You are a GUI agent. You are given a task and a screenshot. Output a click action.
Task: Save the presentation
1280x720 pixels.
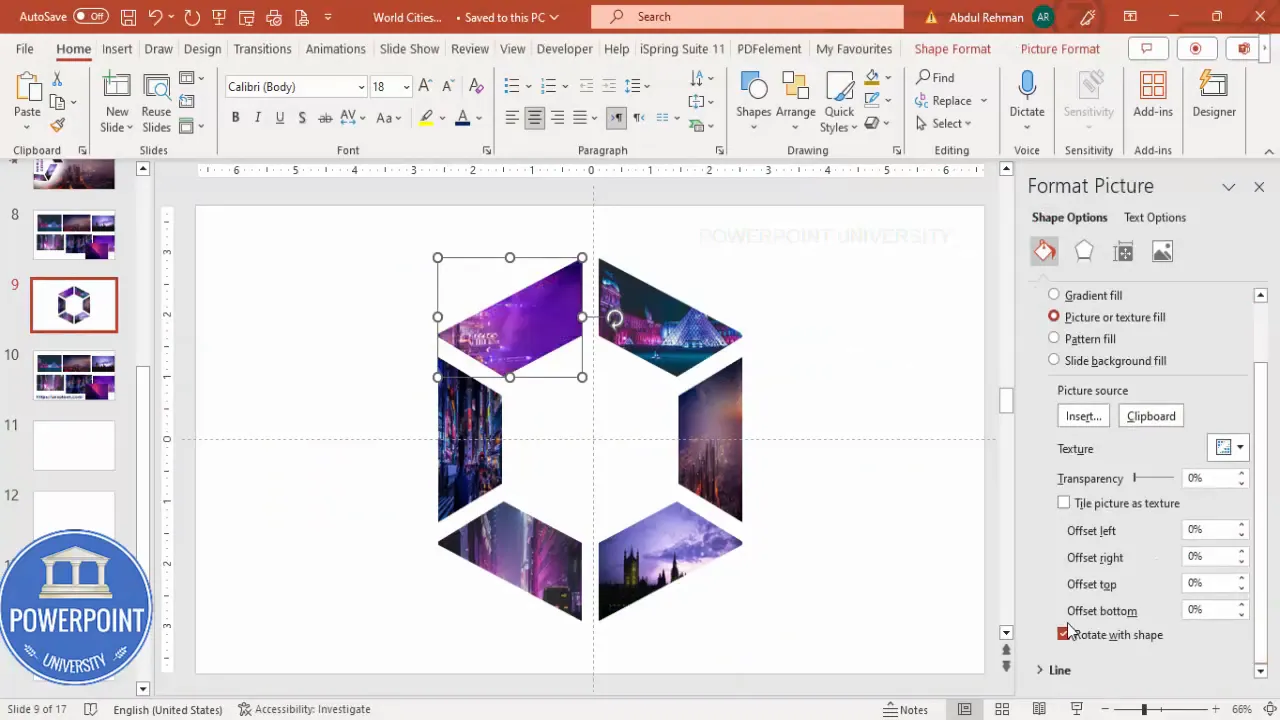coord(128,17)
